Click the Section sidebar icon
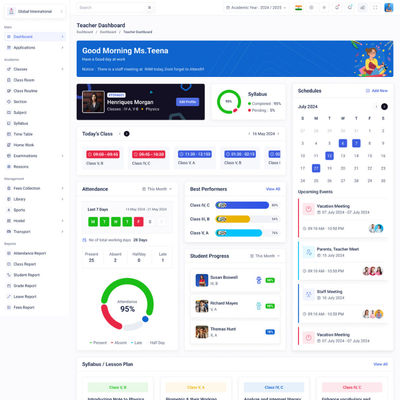Screen dimensions: 400x400 pos(9,102)
